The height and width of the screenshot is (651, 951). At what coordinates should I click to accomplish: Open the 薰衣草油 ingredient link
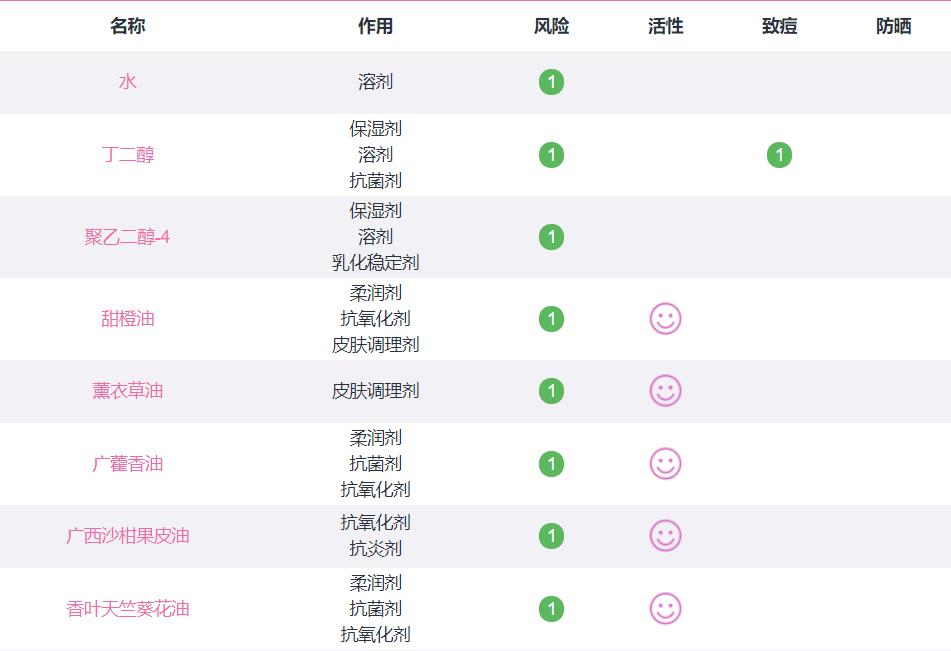pyautogui.click(x=128, y=391)
